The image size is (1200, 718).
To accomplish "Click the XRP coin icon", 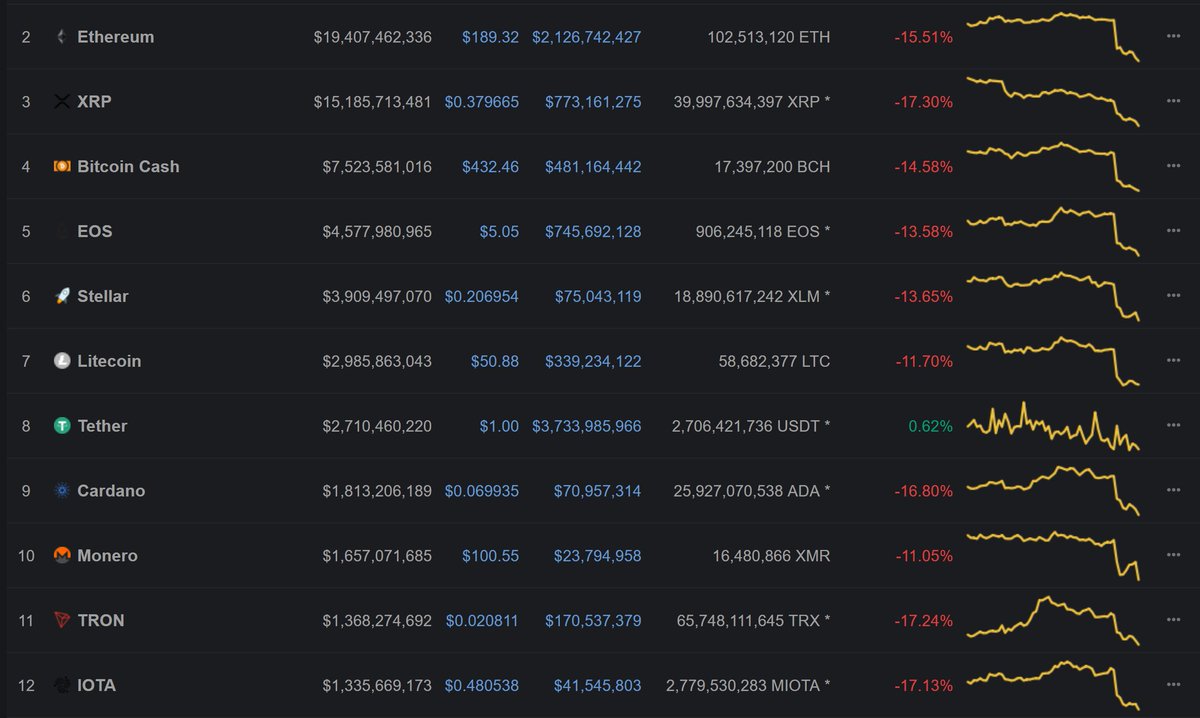I will click(x=62, y=102).
